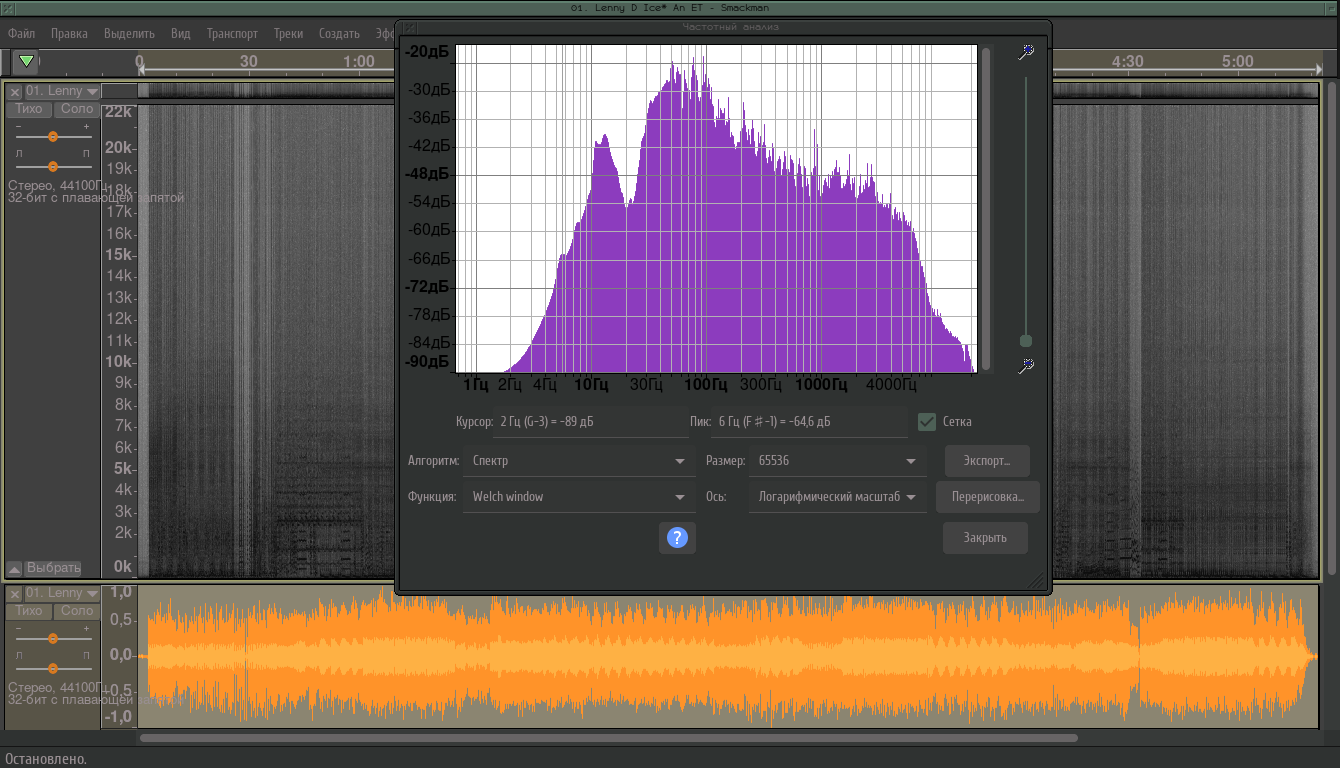Click the Остановлено. status bar text

pos(46,759)
